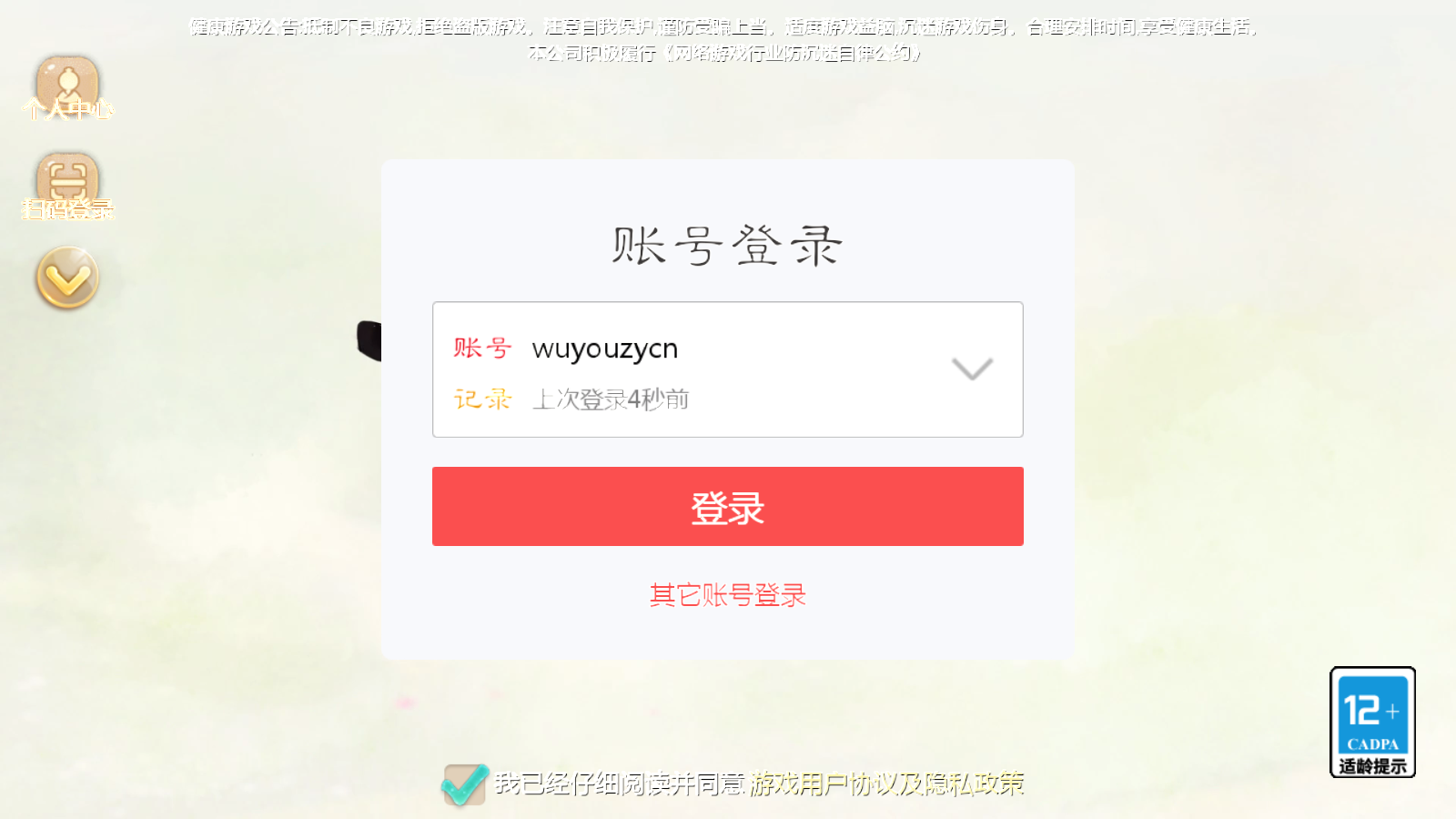Click the 个人中心 text label

(x=68, y=110)
